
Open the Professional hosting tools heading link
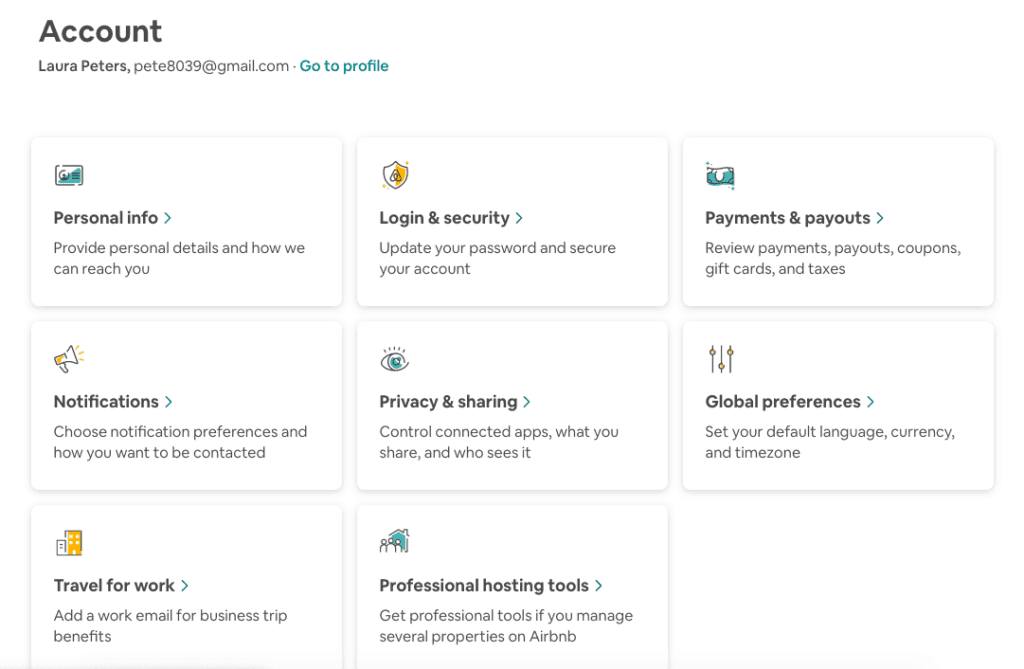(x=484, y=585)
